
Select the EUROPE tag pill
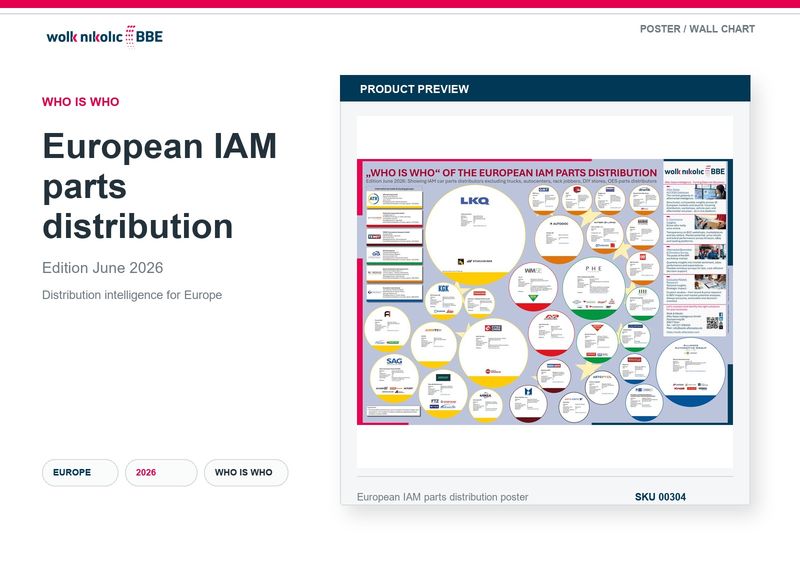(x=80, y=473)
